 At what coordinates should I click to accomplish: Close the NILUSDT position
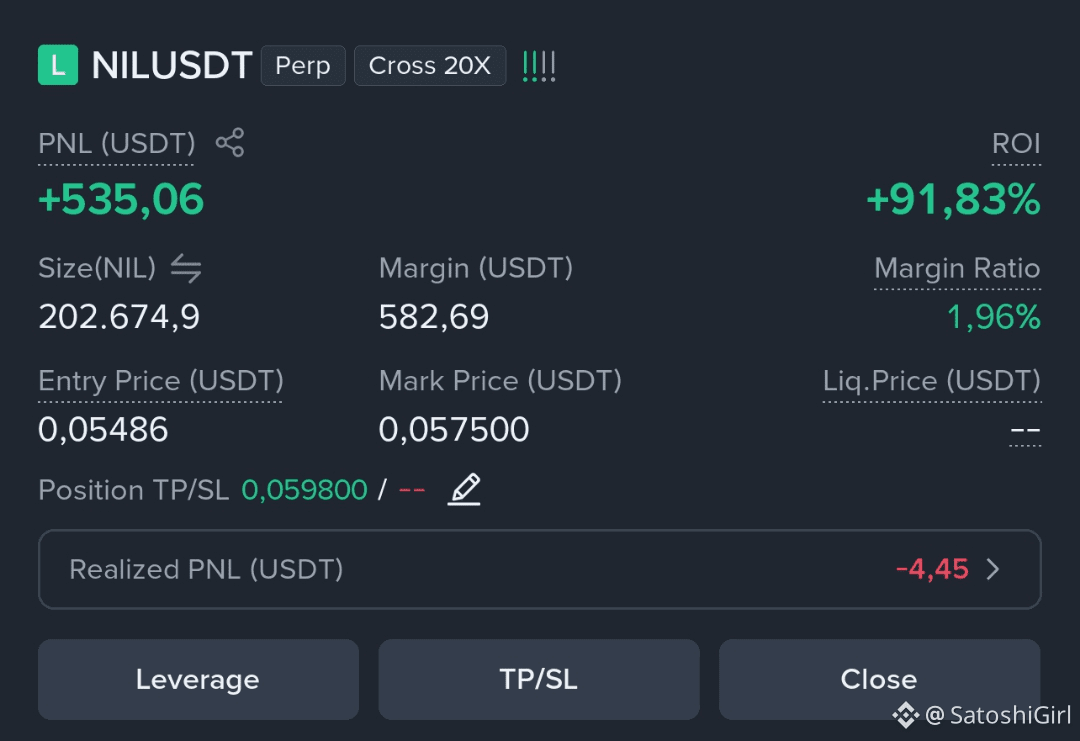[x=880, y=679]
